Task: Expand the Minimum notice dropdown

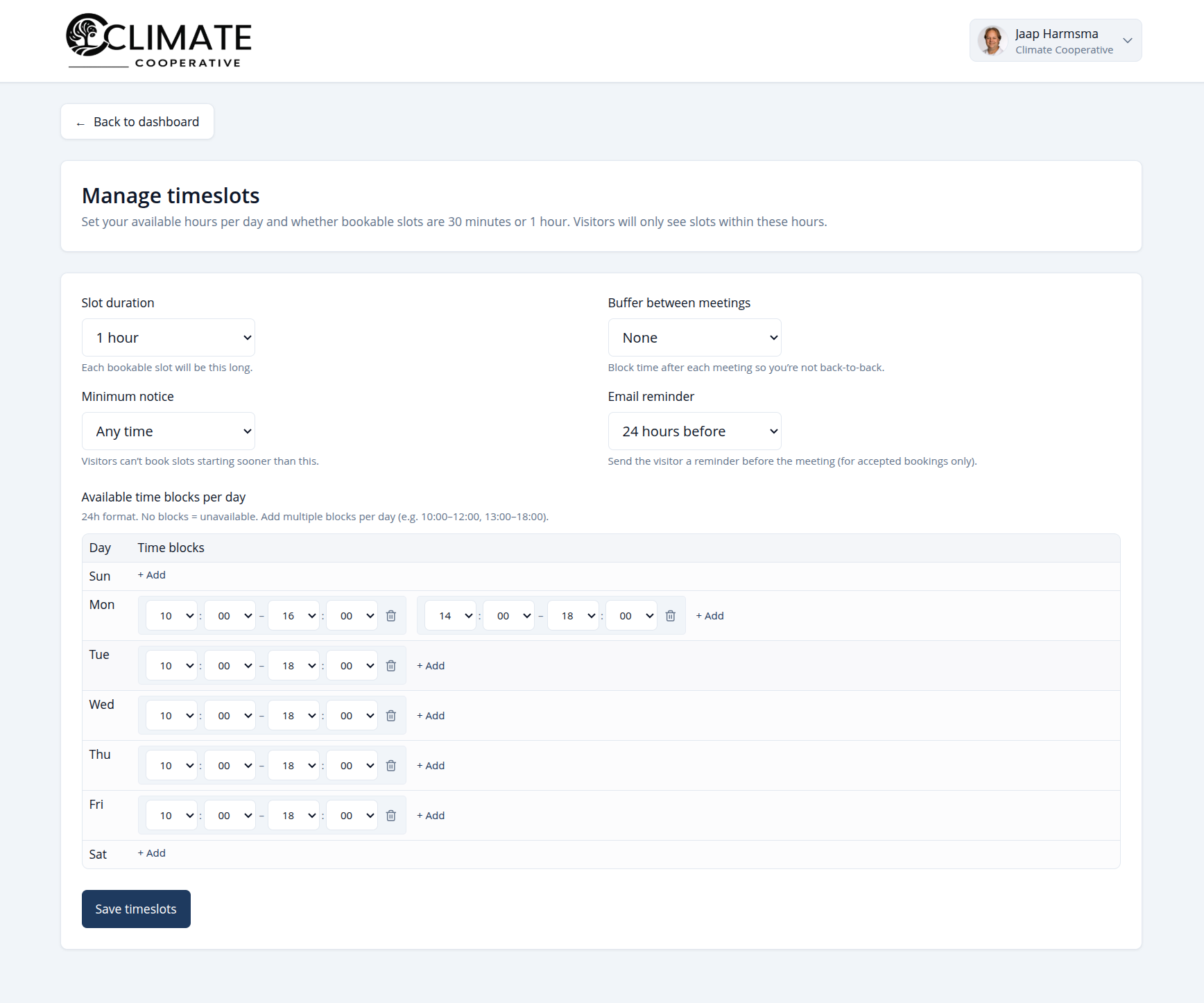Action: (x=169, y=431)
